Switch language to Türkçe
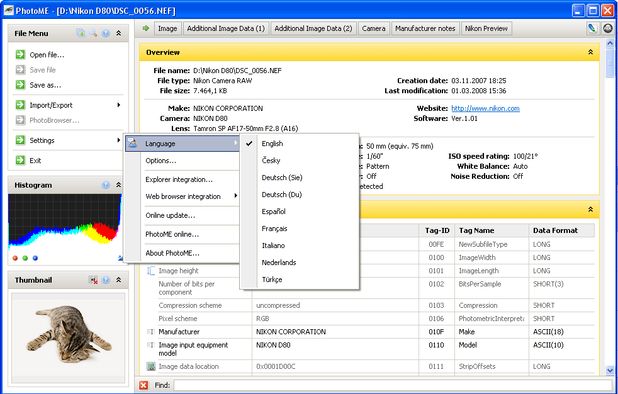 tap(300, 279)
